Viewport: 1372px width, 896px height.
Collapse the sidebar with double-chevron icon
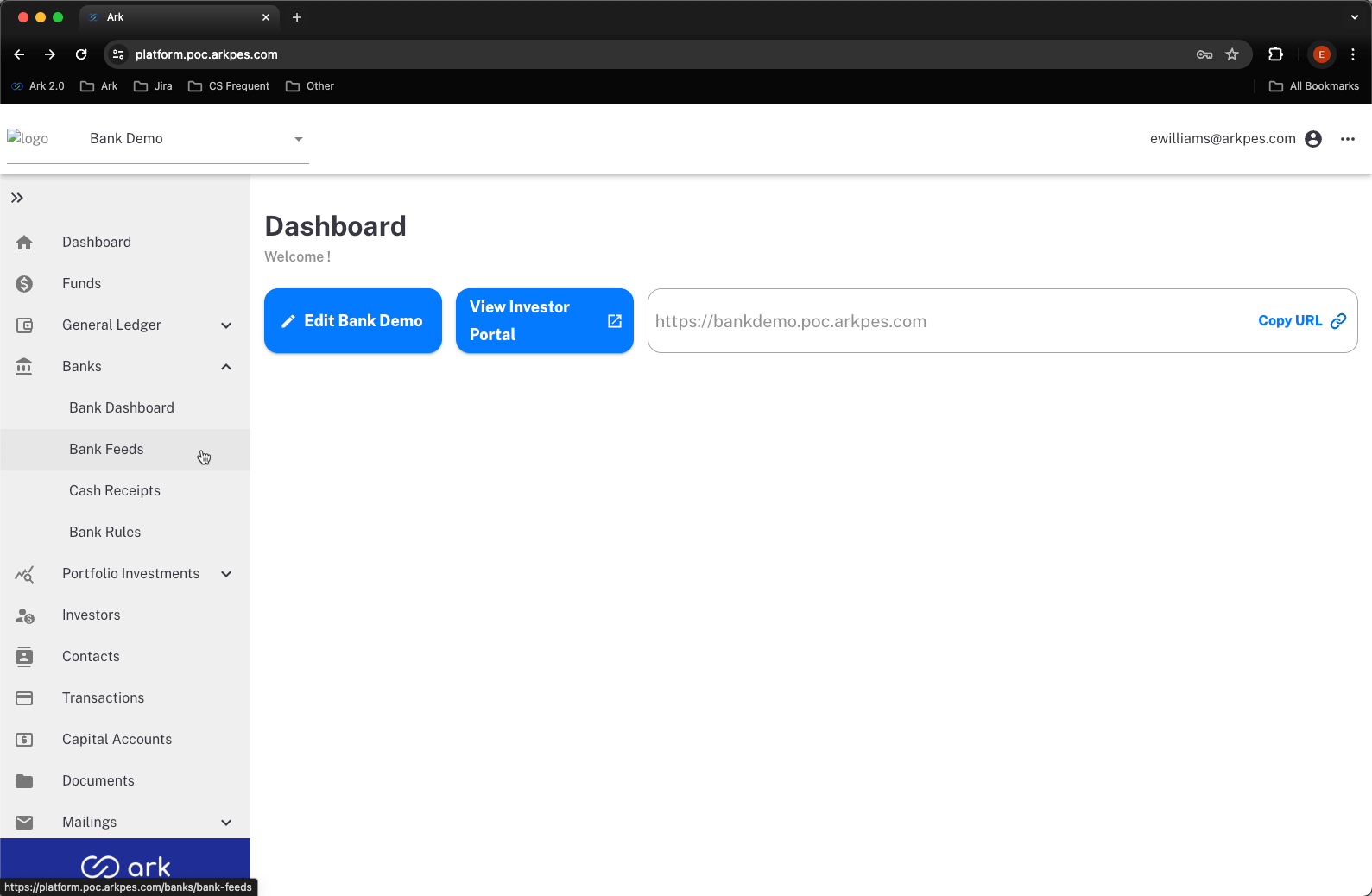click(16, 198)
